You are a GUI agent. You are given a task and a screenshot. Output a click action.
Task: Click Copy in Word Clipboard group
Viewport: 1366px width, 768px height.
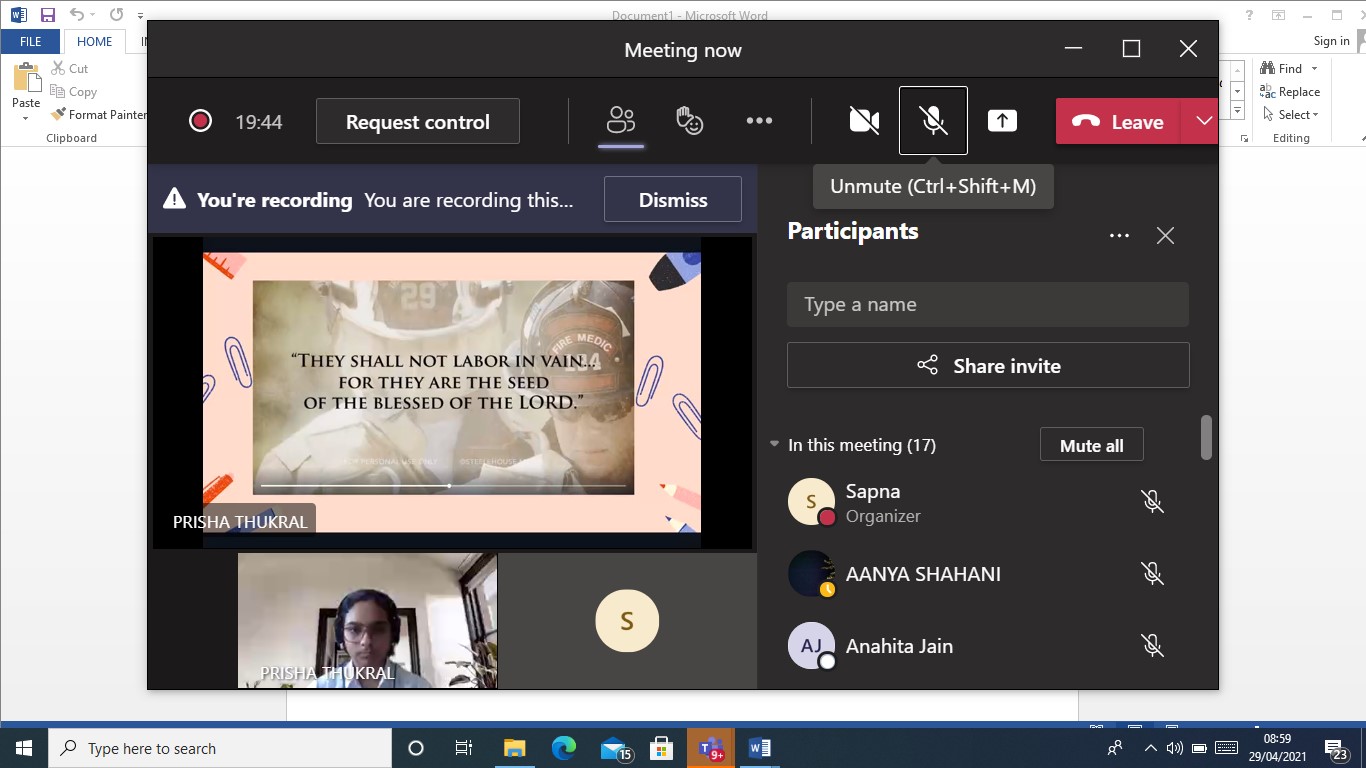[73, 92]
